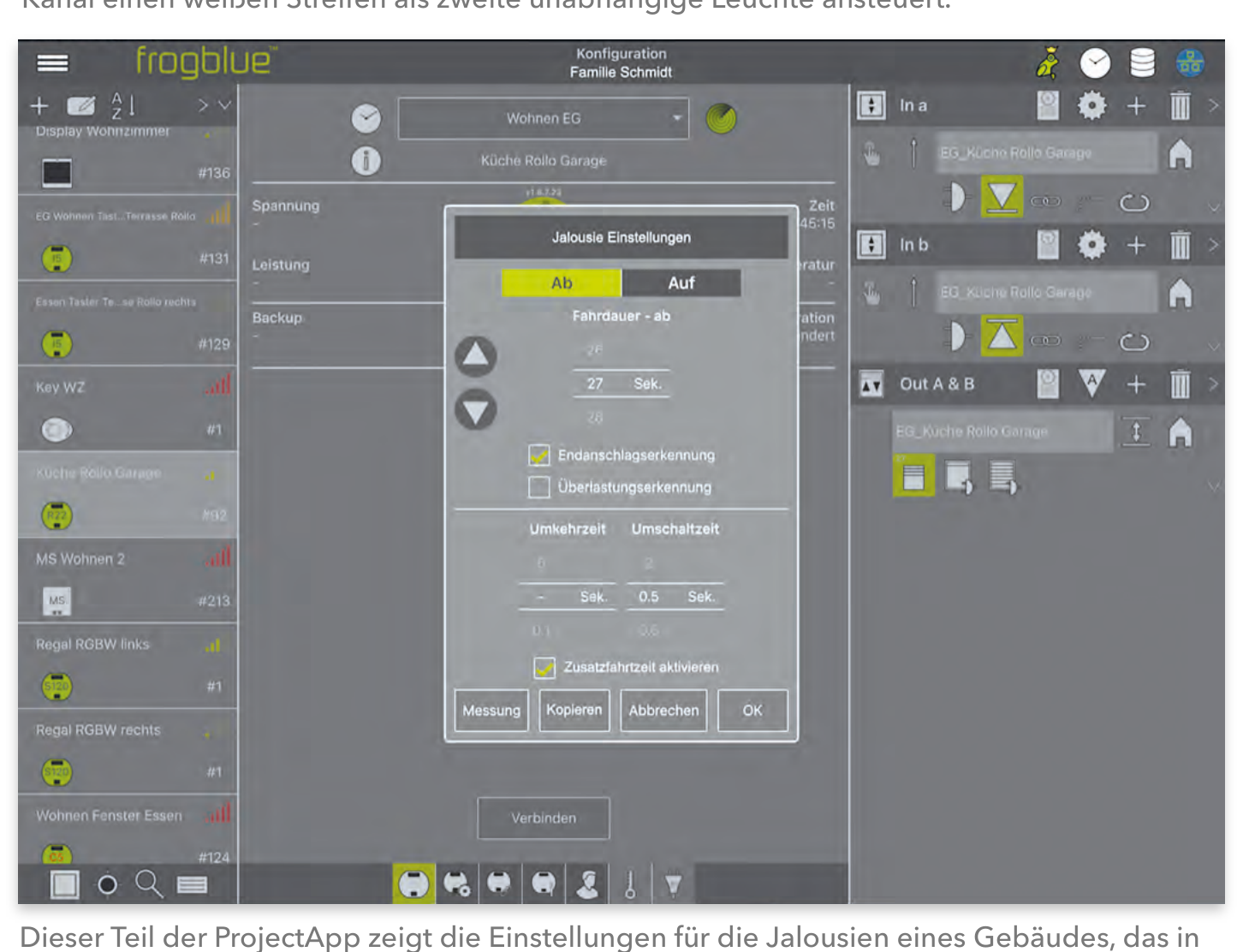Open the Wohnen EG room dropdown

pos(544,118)
